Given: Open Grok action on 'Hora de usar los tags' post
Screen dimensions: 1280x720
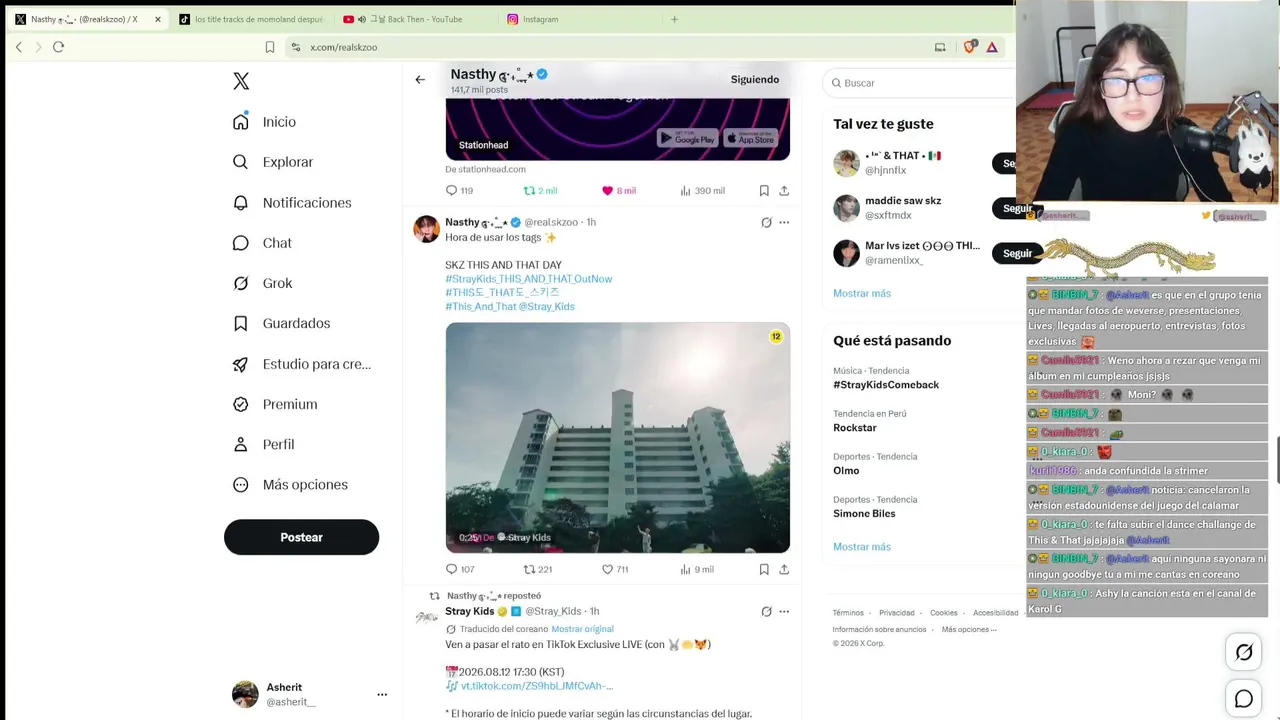Looking at the screenshot, I should pyautogui.click(x=766, y=222).
